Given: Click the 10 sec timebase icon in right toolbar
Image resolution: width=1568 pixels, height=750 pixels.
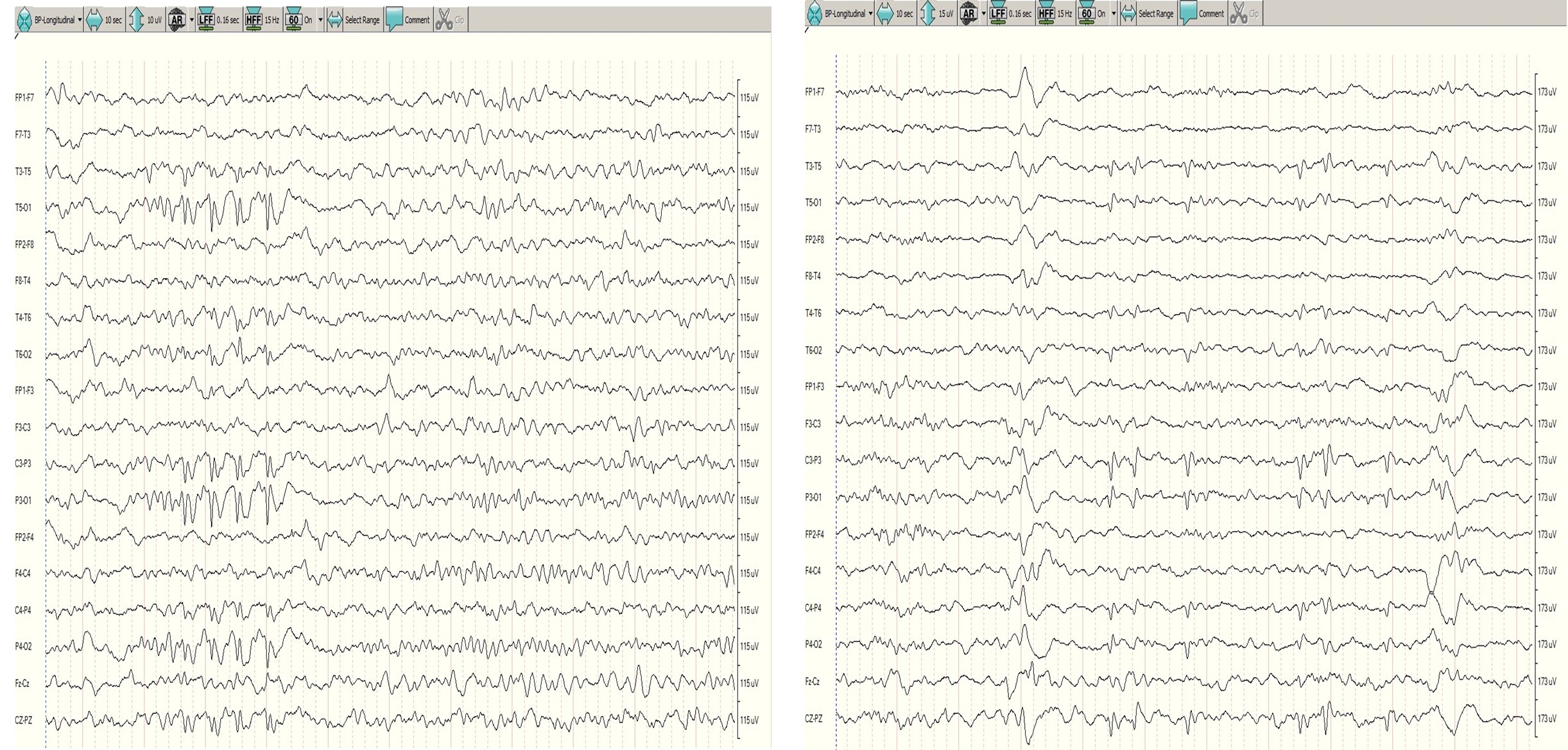Looking at the screenshot, I should point(885,13).
